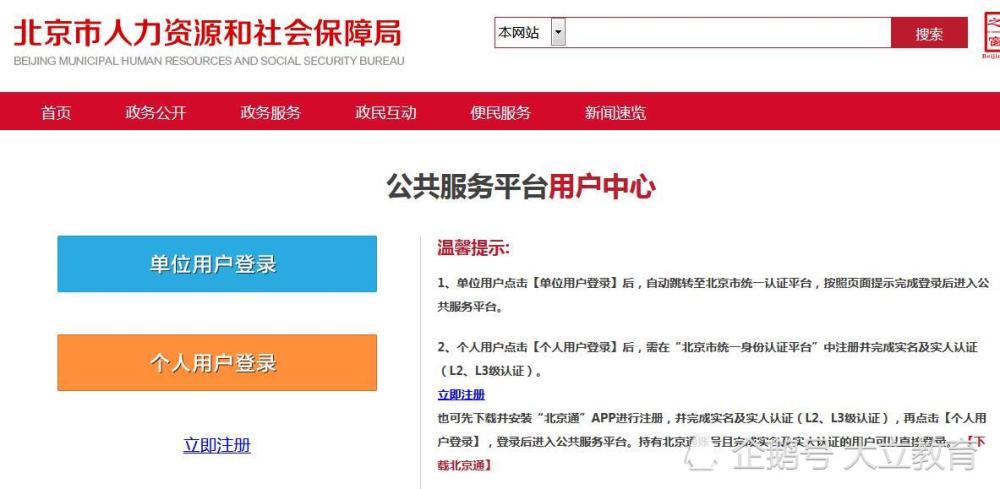Click the blue 单位用户登录 button
1000x489 pixels.
(217, 264)
